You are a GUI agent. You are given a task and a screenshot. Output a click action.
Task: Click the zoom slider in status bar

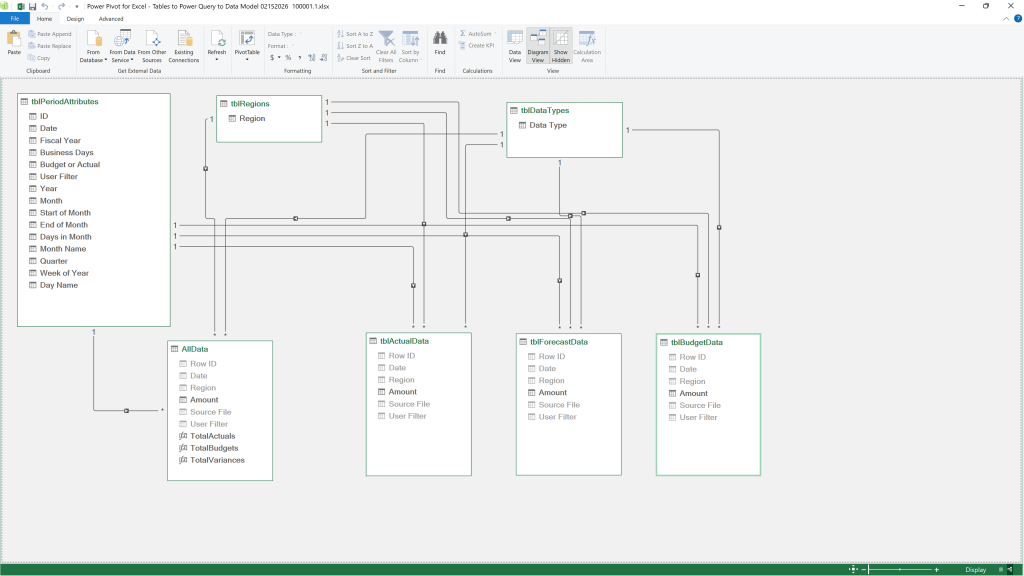point(900,569)
